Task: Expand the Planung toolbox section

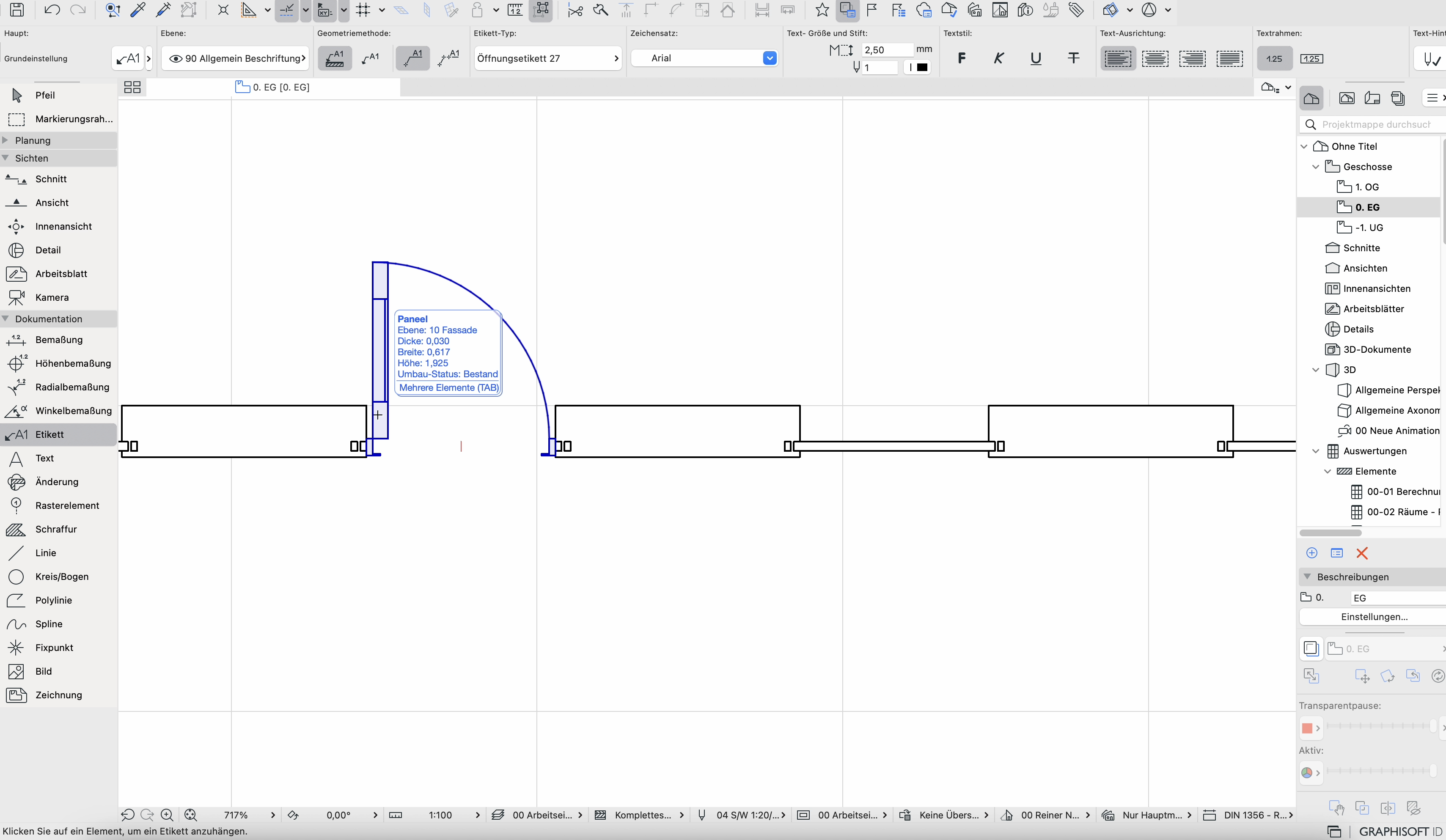Action: click(x=5, y=140)
